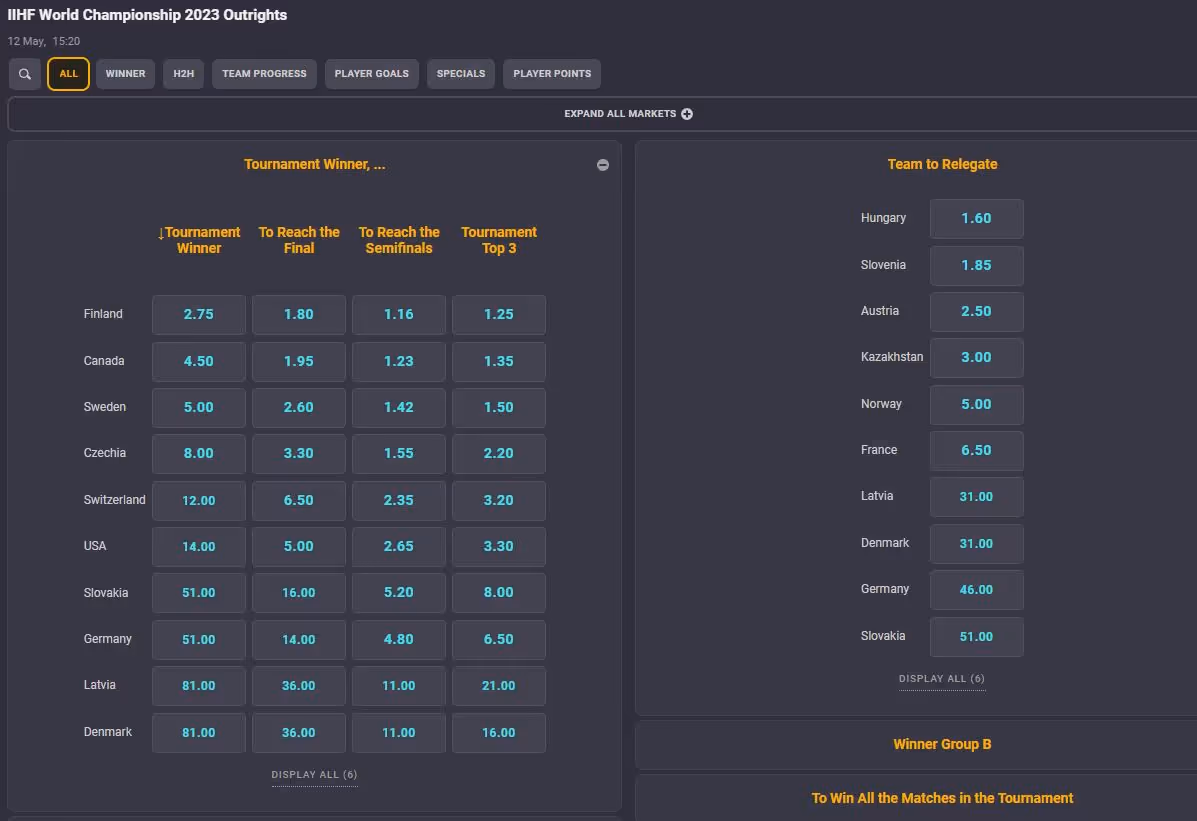This screenshot has height=821, width=1197.
Task: Sort by Tournament Winner column header
Action: pos(198,240)
